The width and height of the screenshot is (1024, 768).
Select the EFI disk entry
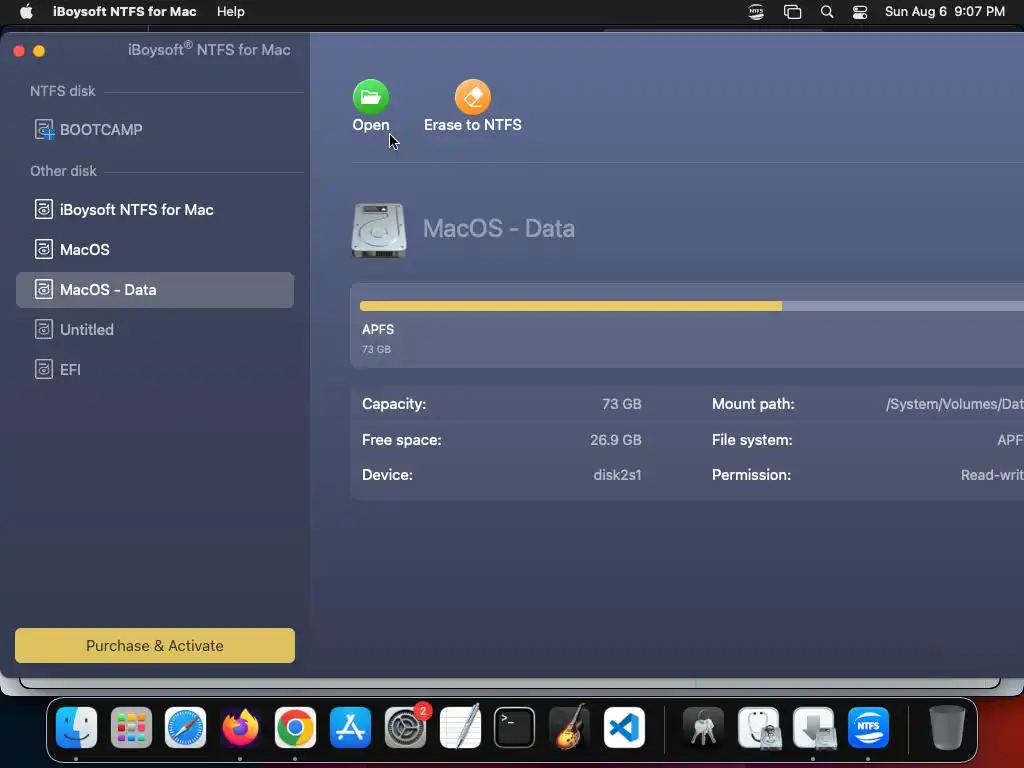tap(155, 369)
